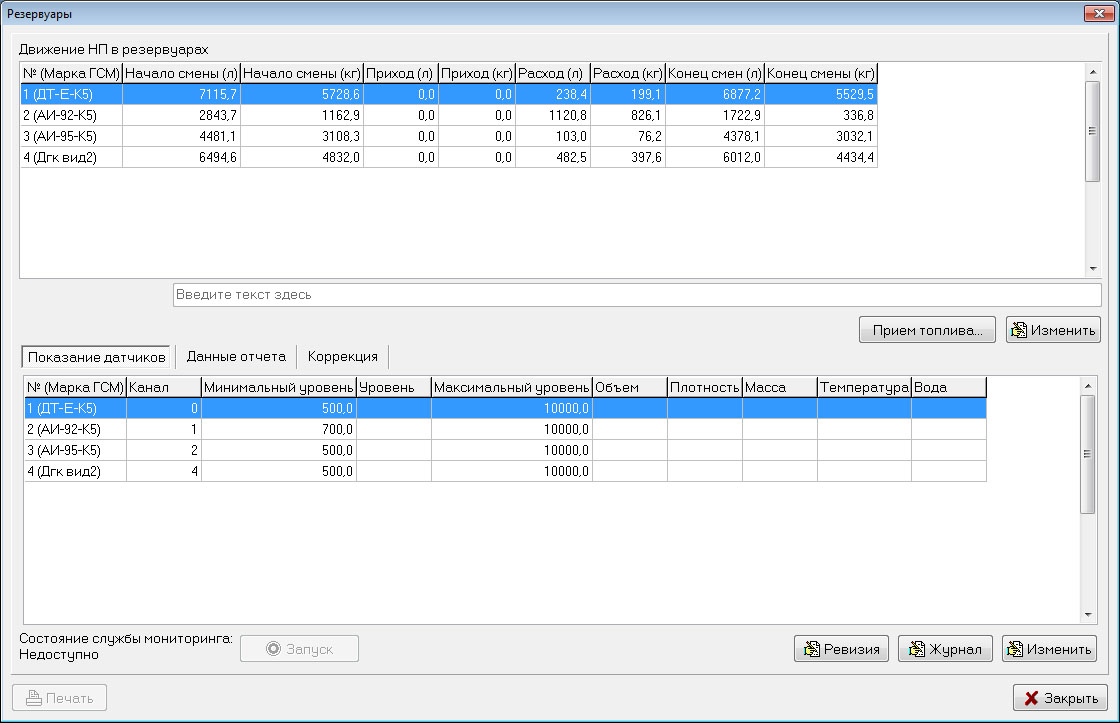The width and height of the screenshot is (1120, 723).
Task: Select row 1 (ДТ-Е-К5) in the sensors table
Action: (x=505, y=408)
